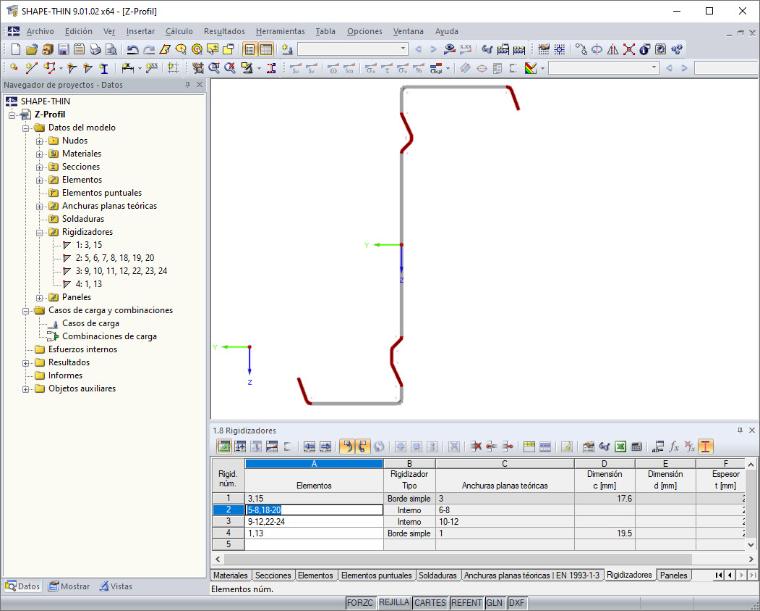The image size is (760, 611).
Task: Undo the last action
Action: click(132, 49)
